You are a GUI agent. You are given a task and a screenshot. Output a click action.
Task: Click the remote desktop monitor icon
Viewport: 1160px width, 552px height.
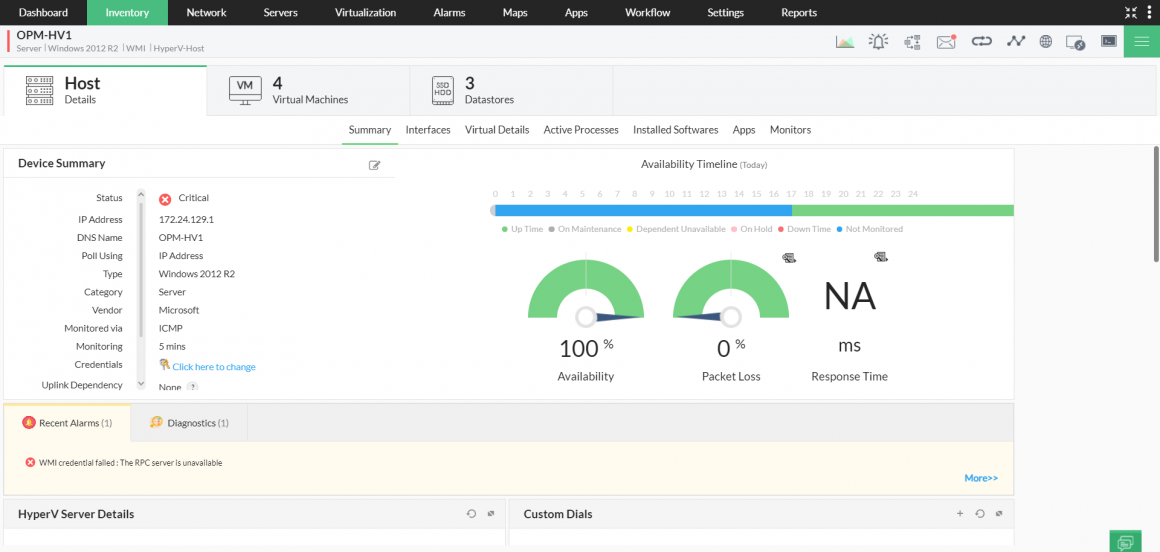[1076, 42]
